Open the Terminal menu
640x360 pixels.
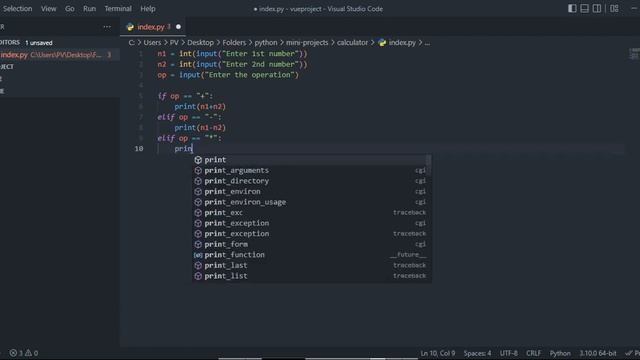click(x=118, y=9)
